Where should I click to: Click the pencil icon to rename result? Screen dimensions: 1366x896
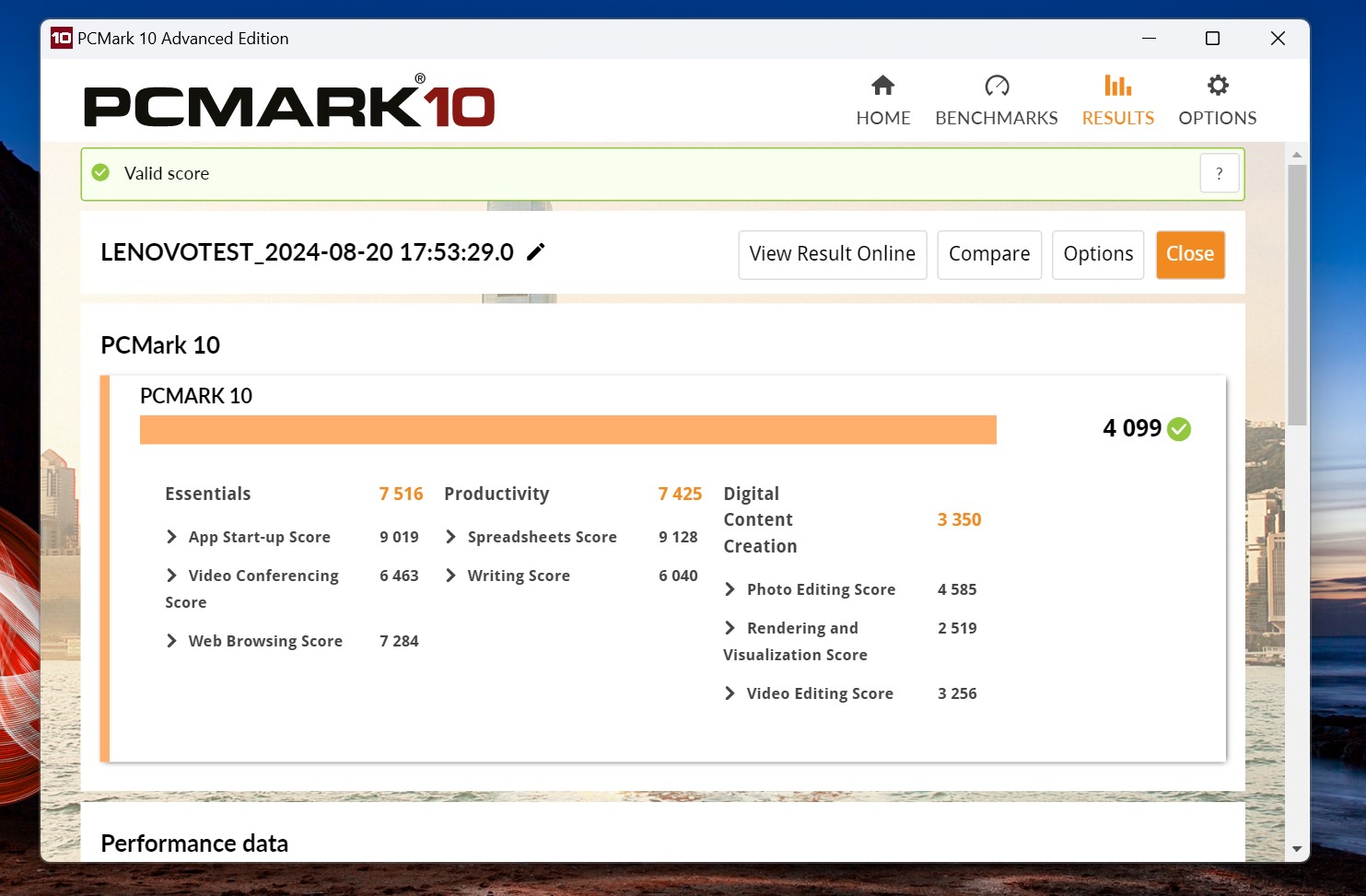(x=536, y=252)
